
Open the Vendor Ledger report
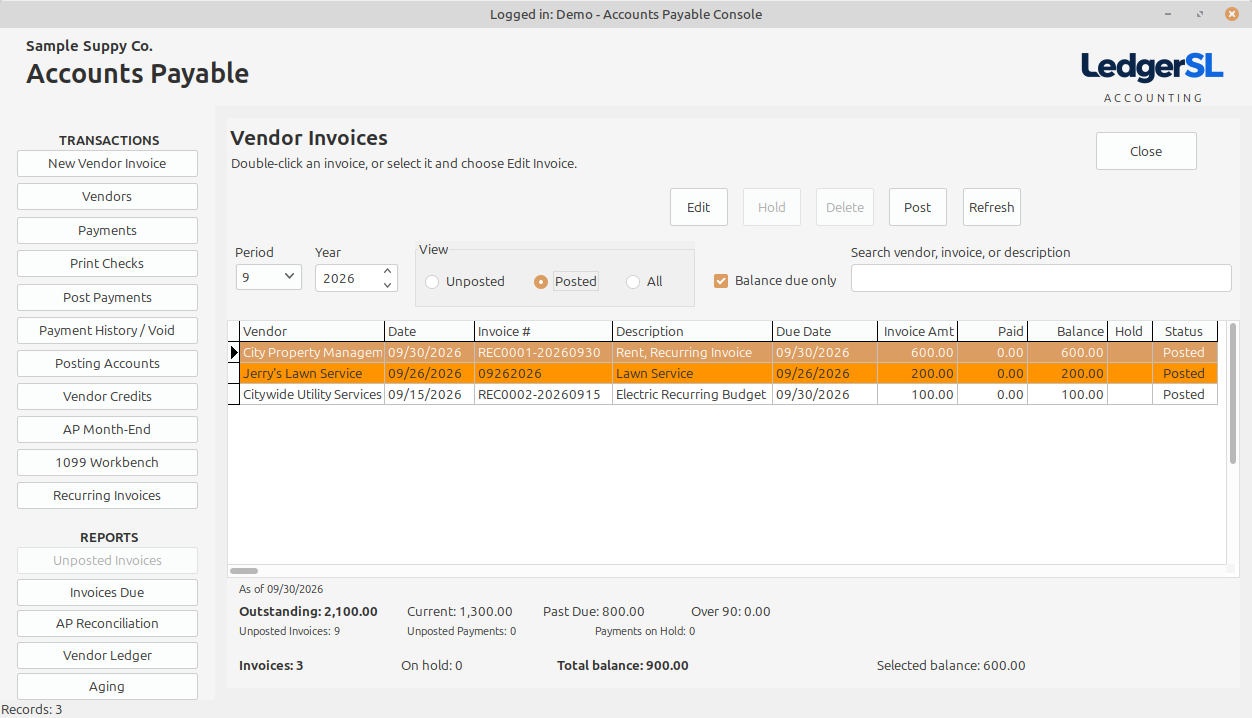coord(107,656)
